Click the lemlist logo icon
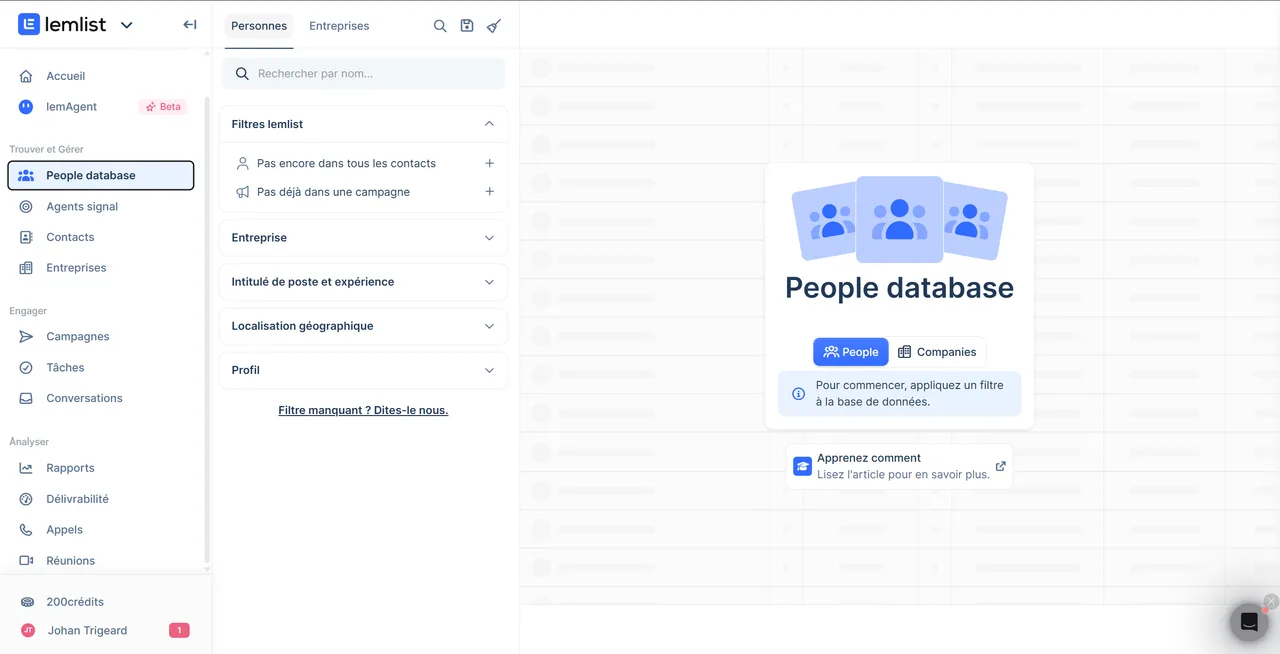The height and width of the screenshot is (654, 1280). tap(29, 25)
